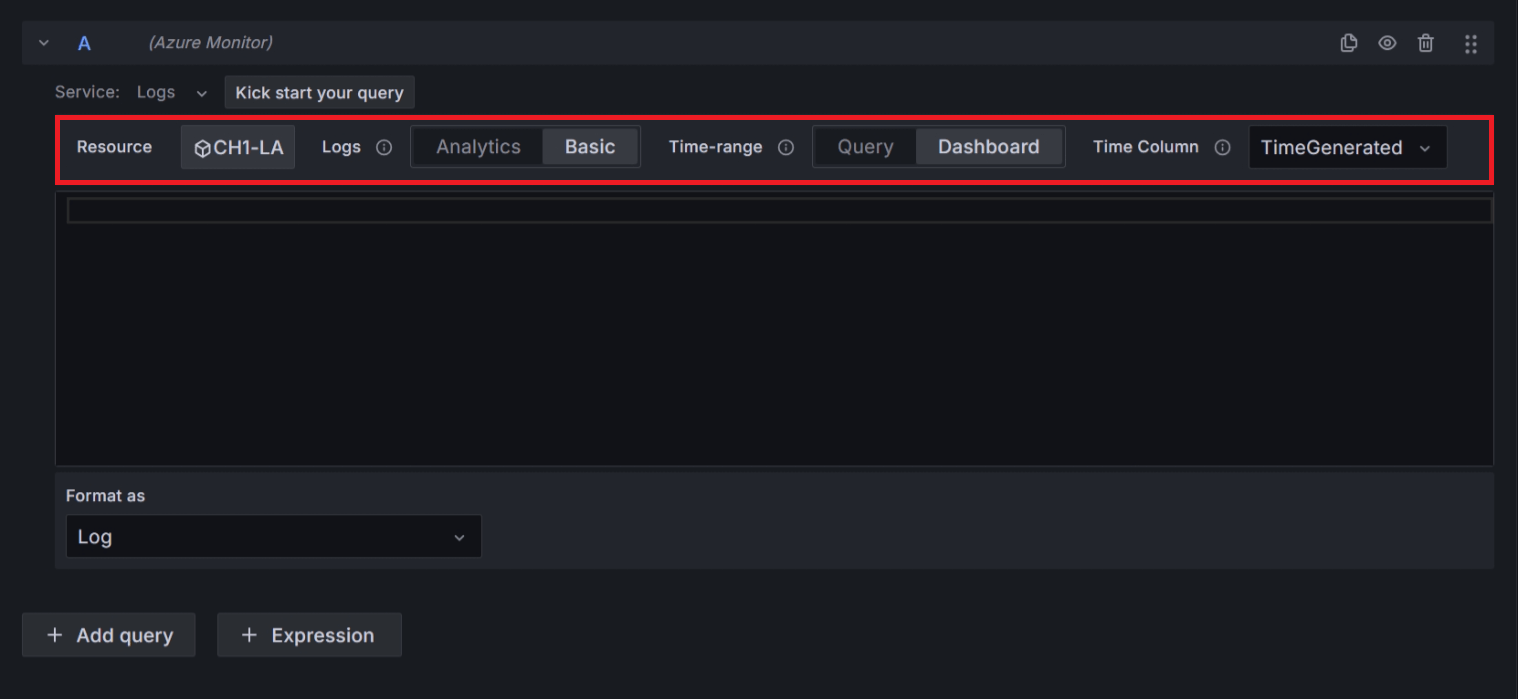
Task: Show info icon next to Time Column
Action: pos(1222,147)
